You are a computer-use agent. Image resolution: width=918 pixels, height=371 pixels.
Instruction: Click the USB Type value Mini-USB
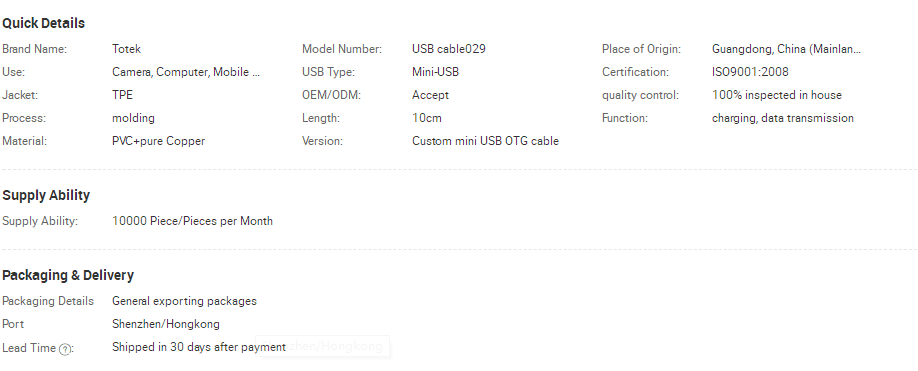click(x=436, y=72)
